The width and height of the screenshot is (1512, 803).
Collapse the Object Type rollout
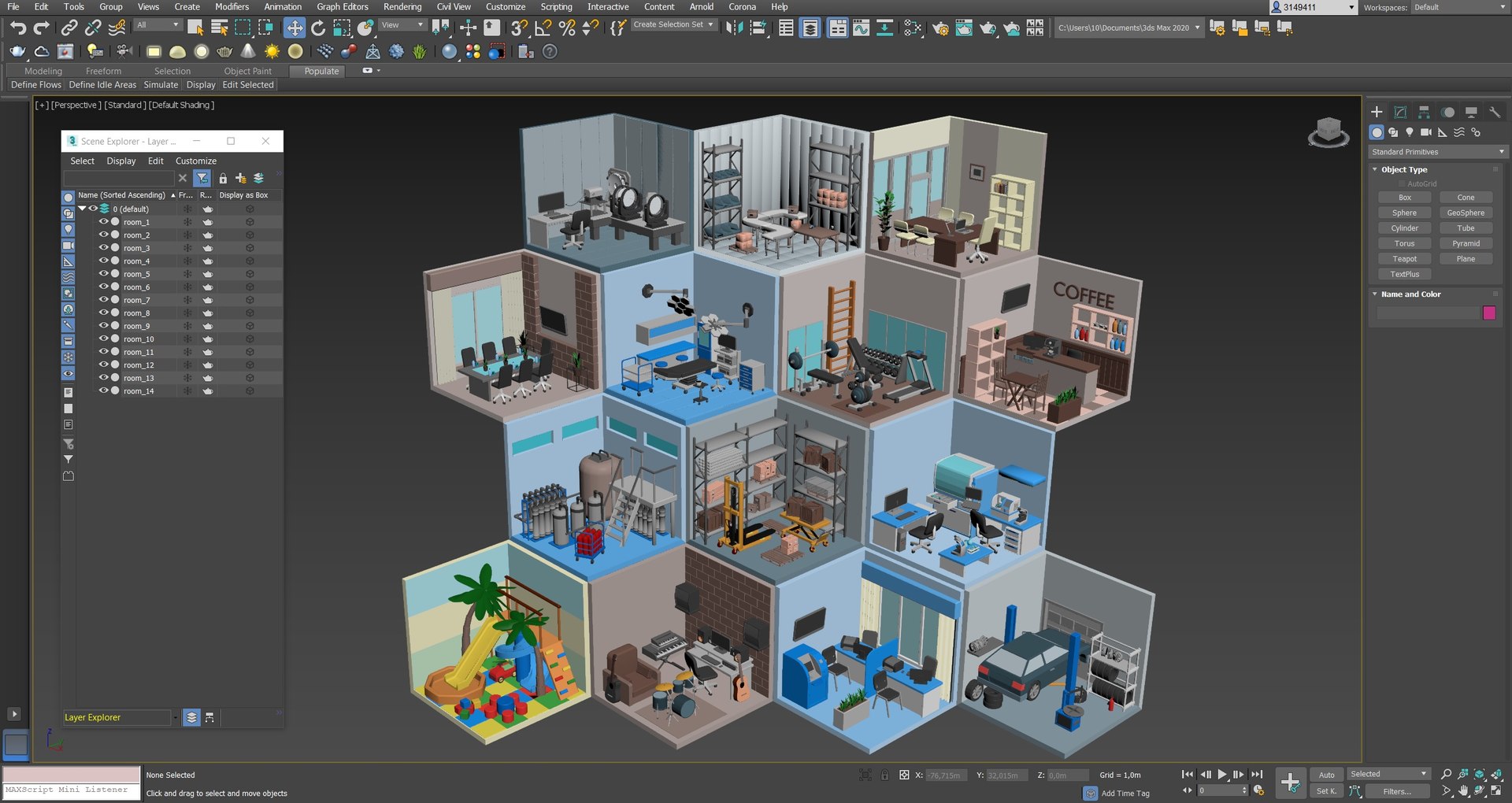1375,169
